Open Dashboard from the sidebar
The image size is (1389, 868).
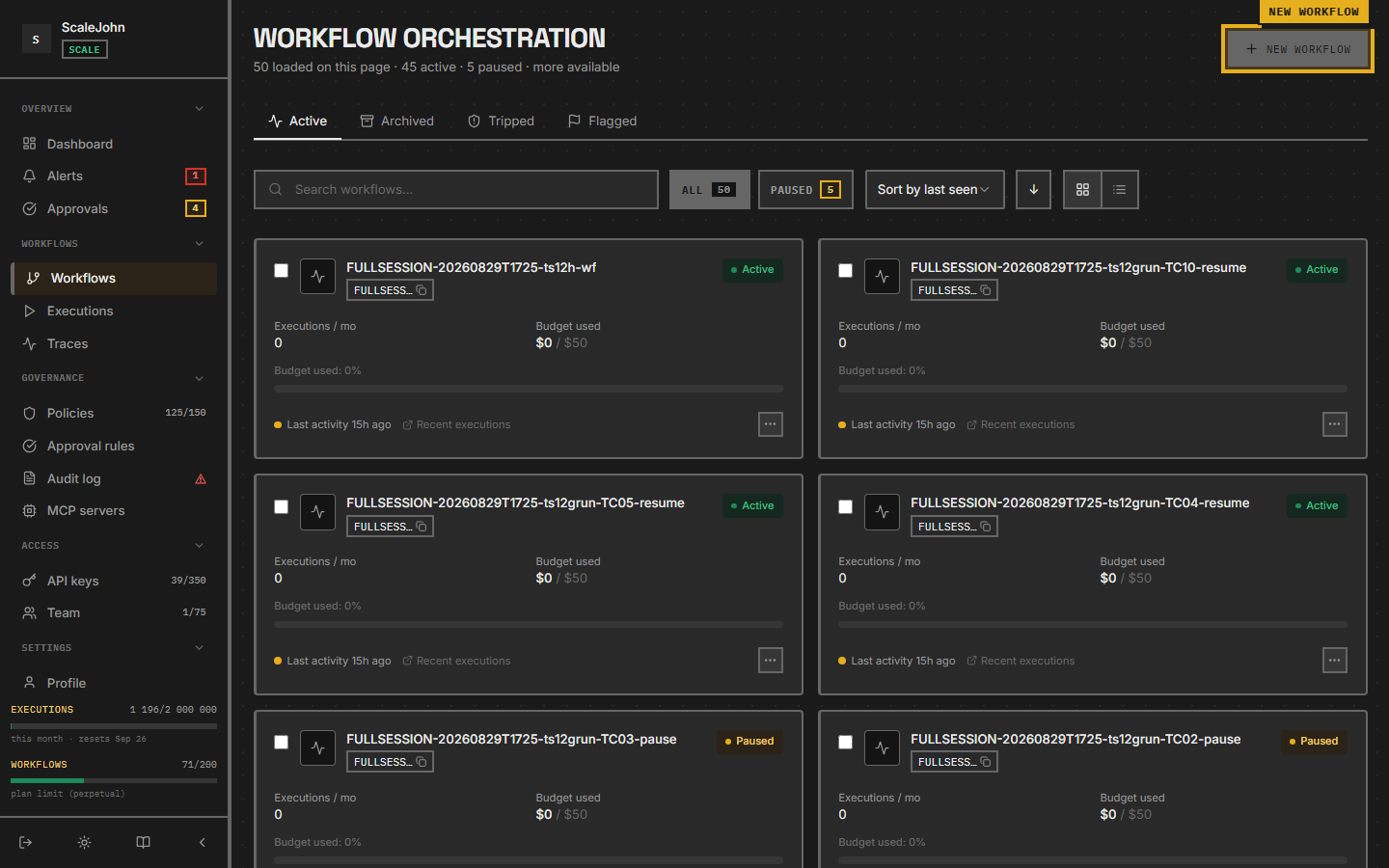coord(114,144)
